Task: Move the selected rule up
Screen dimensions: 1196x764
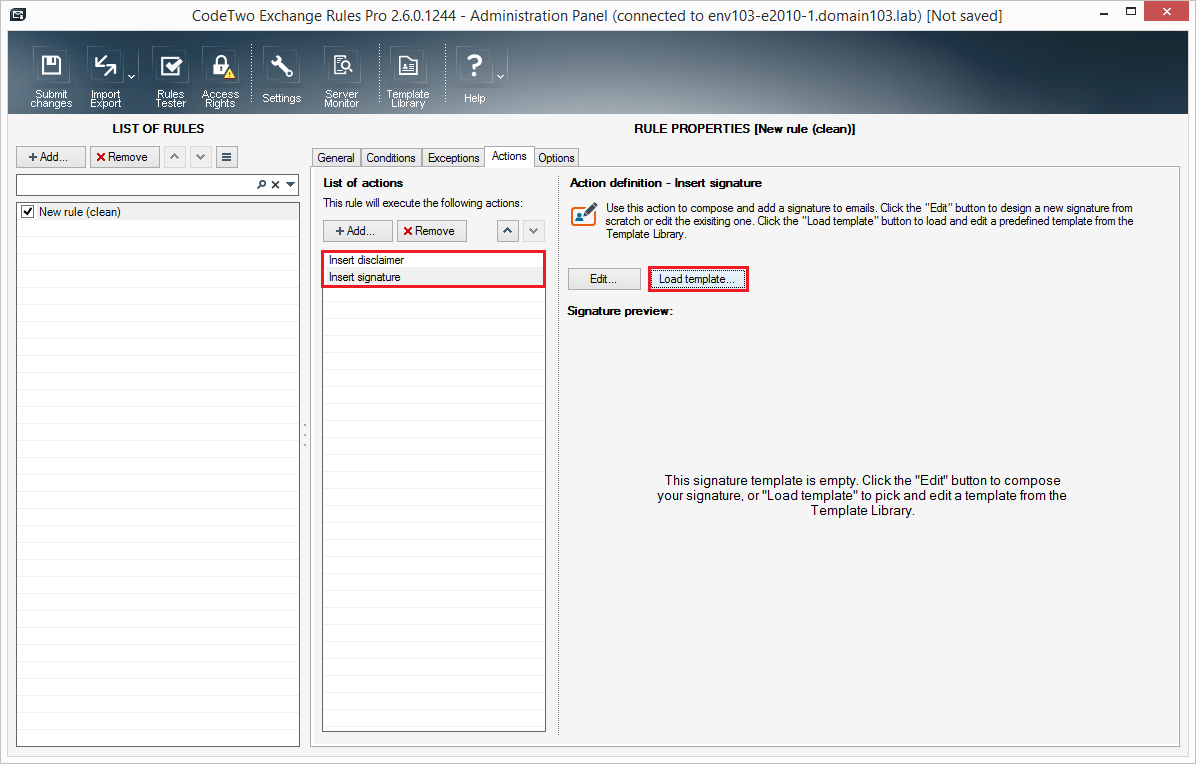Action: 175,157
